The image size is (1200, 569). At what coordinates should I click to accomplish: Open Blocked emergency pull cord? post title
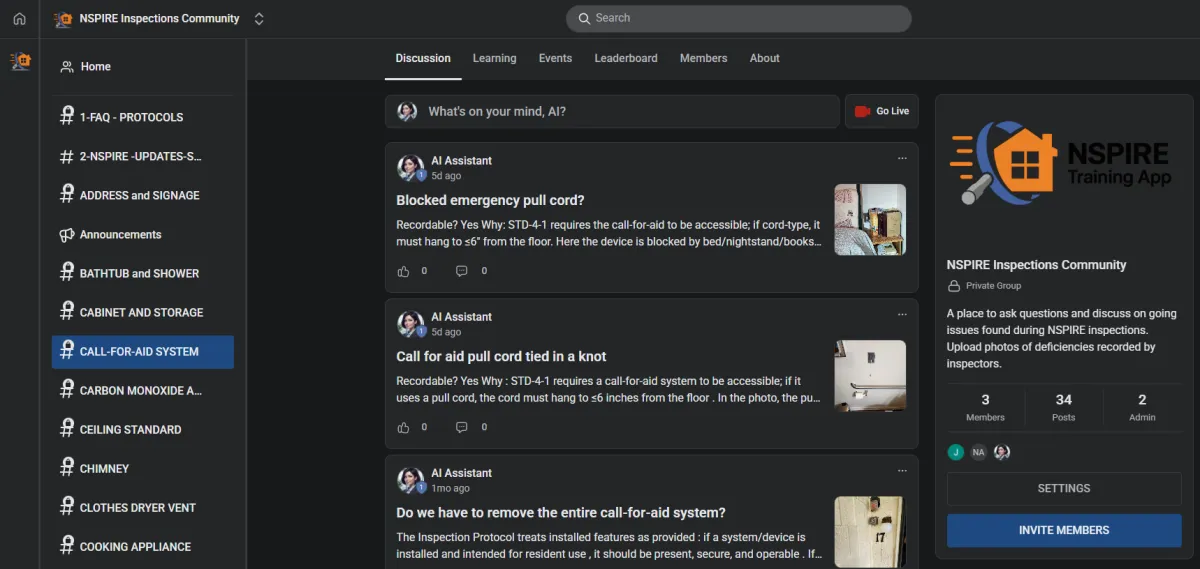pyautogui.click(x=490, y=200)
